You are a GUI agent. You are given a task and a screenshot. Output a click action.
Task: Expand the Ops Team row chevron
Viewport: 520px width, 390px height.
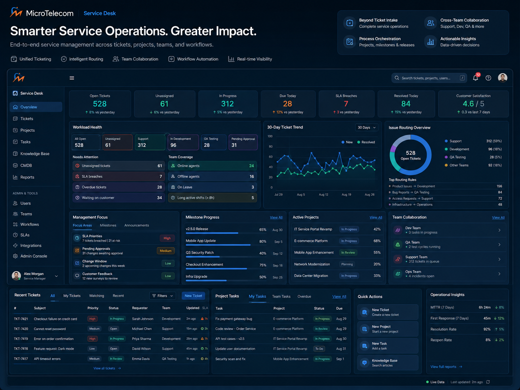pos(499,274)
